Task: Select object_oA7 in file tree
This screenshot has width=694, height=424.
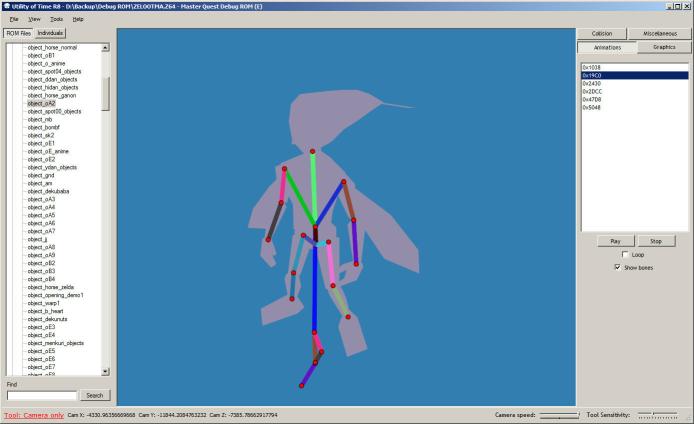Action: pyautogui.click(x=42, y=231)
